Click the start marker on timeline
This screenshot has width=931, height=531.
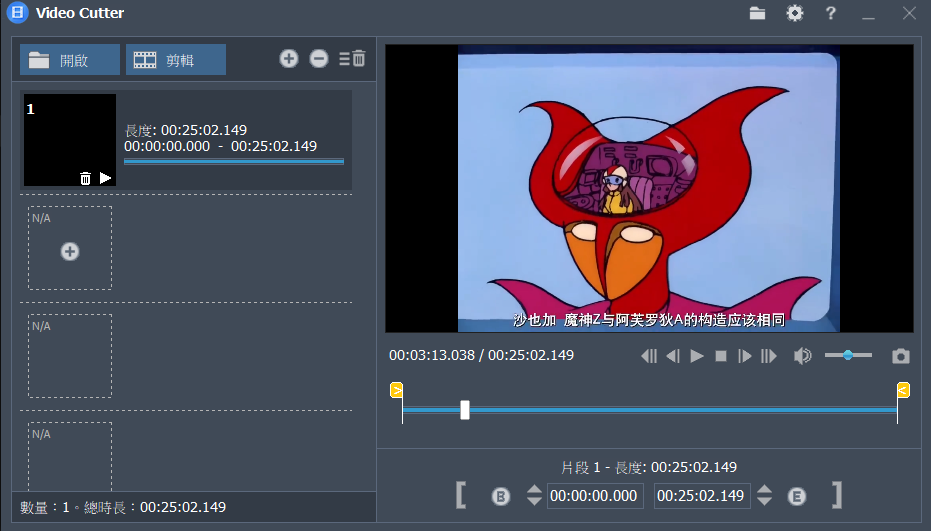397,390
